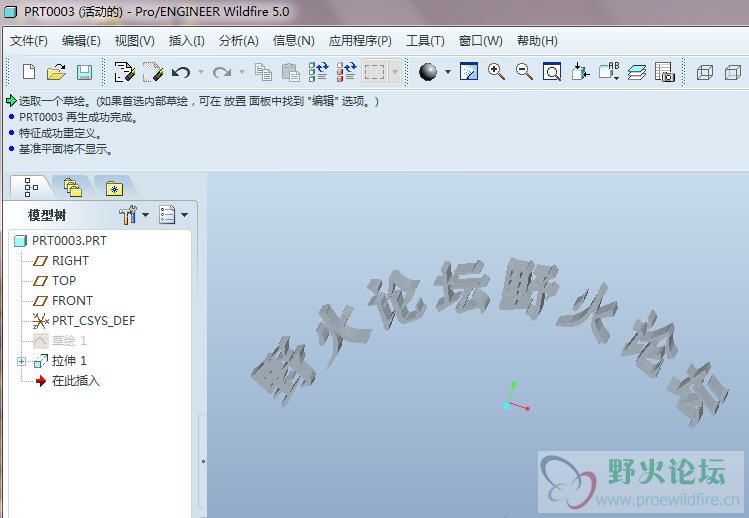The width and height of the screenshot is (749, 518).
Task: Click the New file icon
Action: [29, 72]
